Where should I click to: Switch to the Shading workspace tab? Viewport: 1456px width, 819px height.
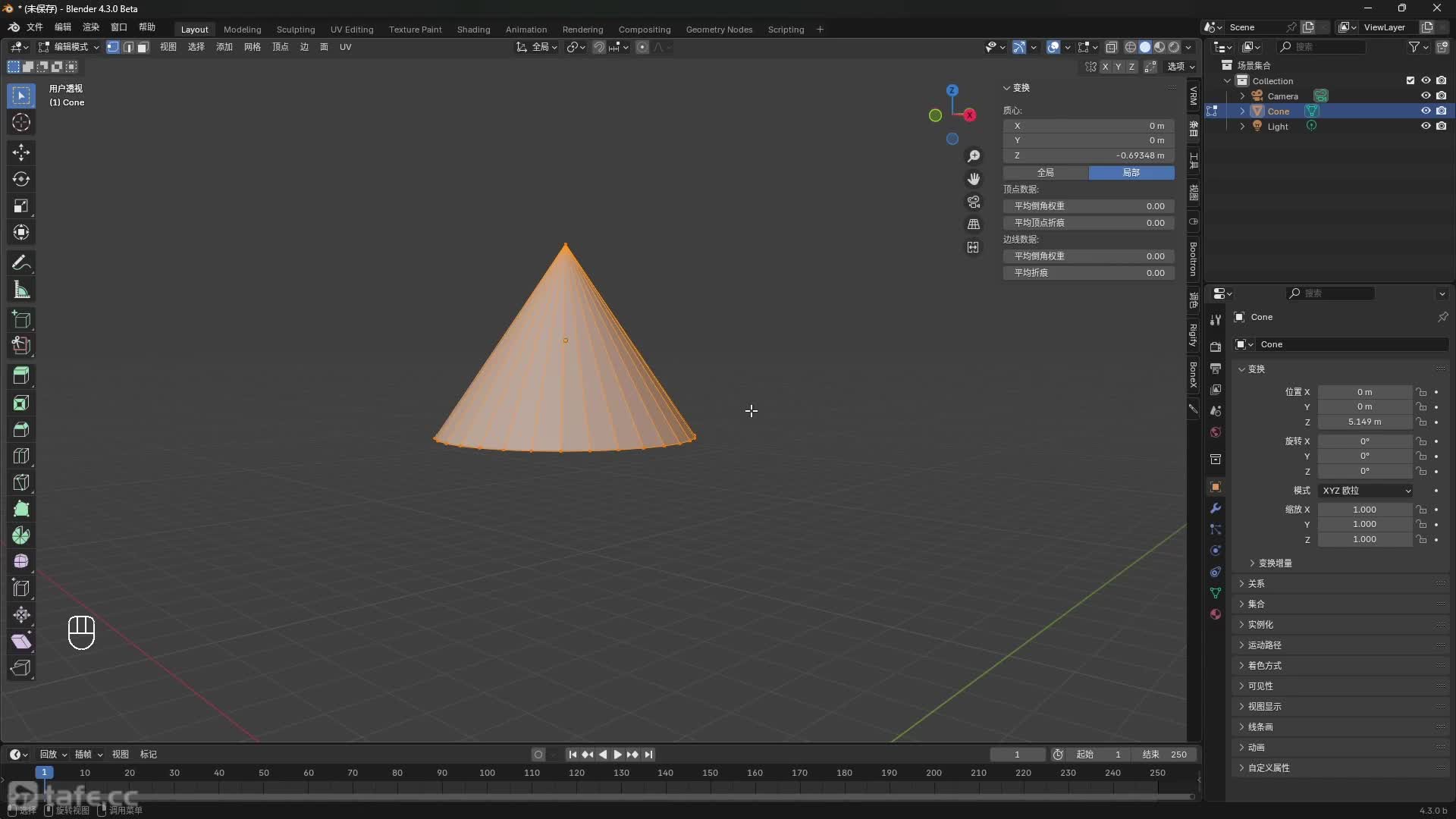tap(473, 30)
